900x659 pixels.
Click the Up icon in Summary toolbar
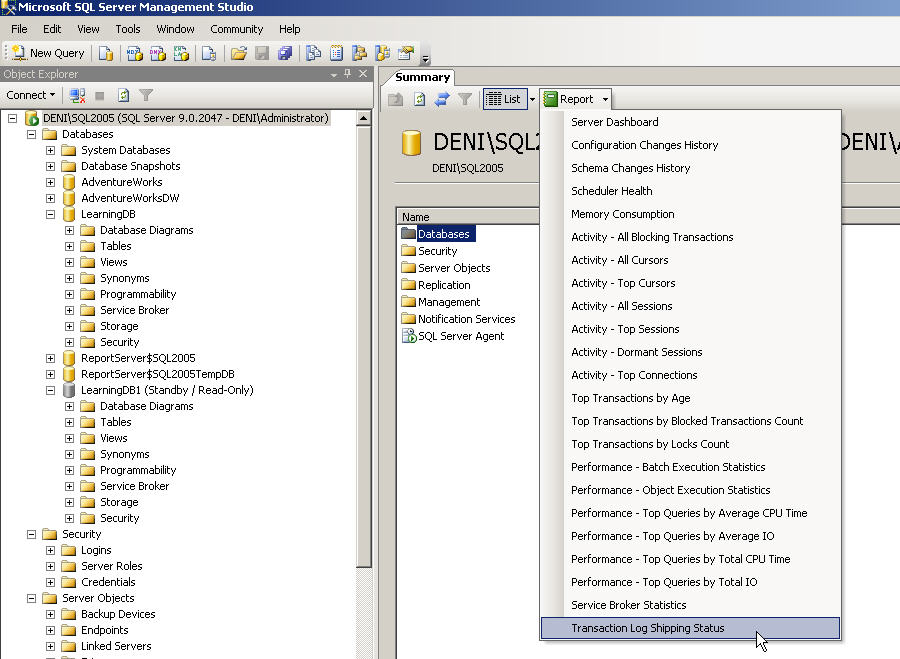[x=395, y=99]
